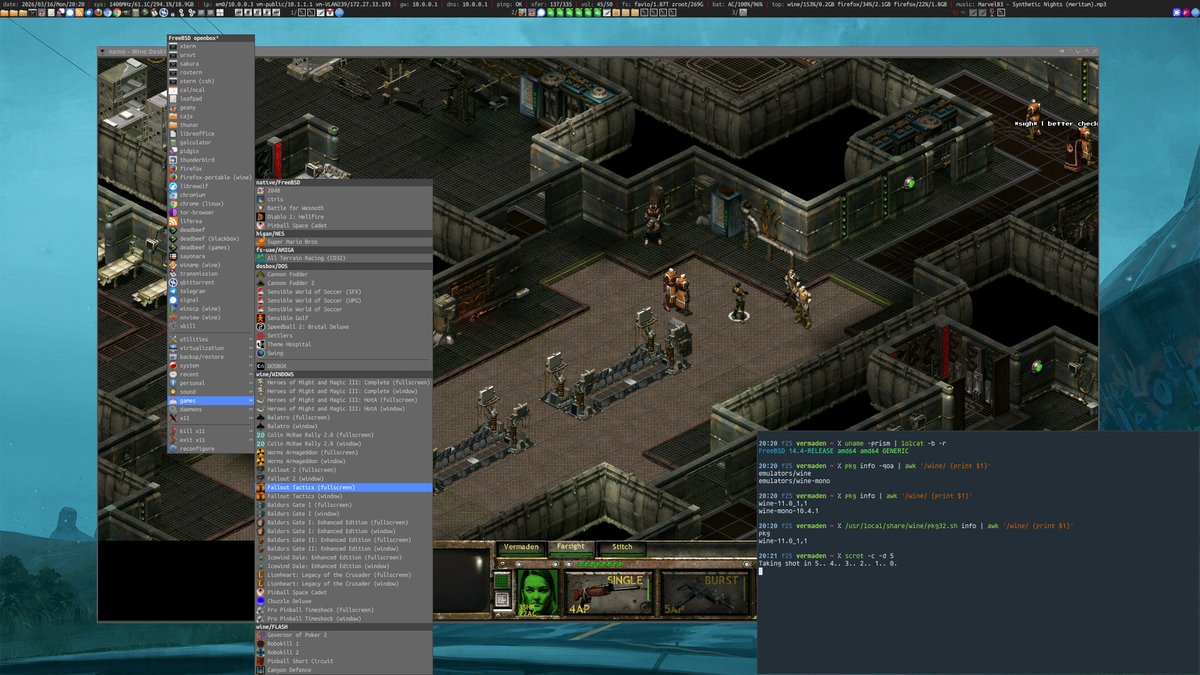Expand the utilities submenu
Viewport: 1200px width, 675px height.
coord(211,339)
